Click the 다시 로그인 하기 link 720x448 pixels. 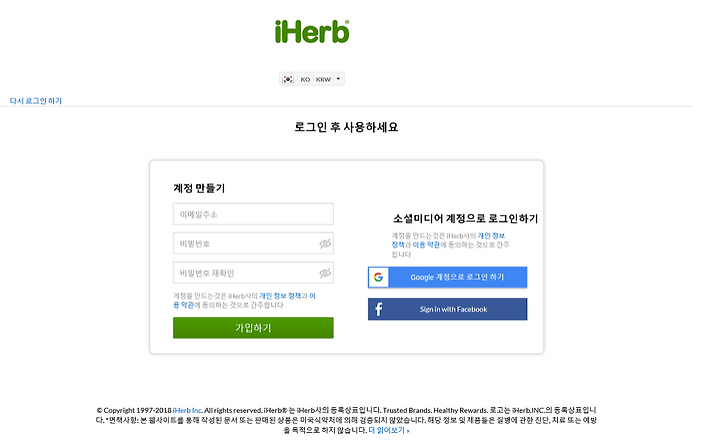tap(36, 101)
